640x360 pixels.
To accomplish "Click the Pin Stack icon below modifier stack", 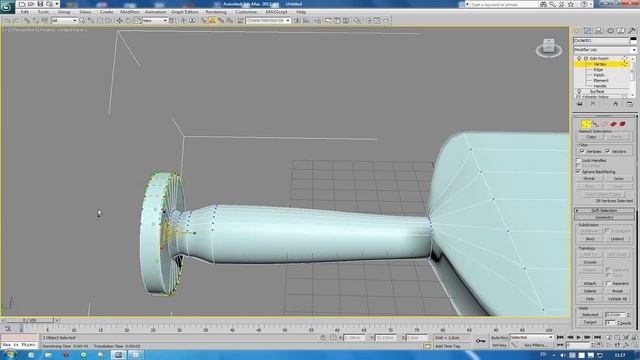I will [x=580, y=104].
